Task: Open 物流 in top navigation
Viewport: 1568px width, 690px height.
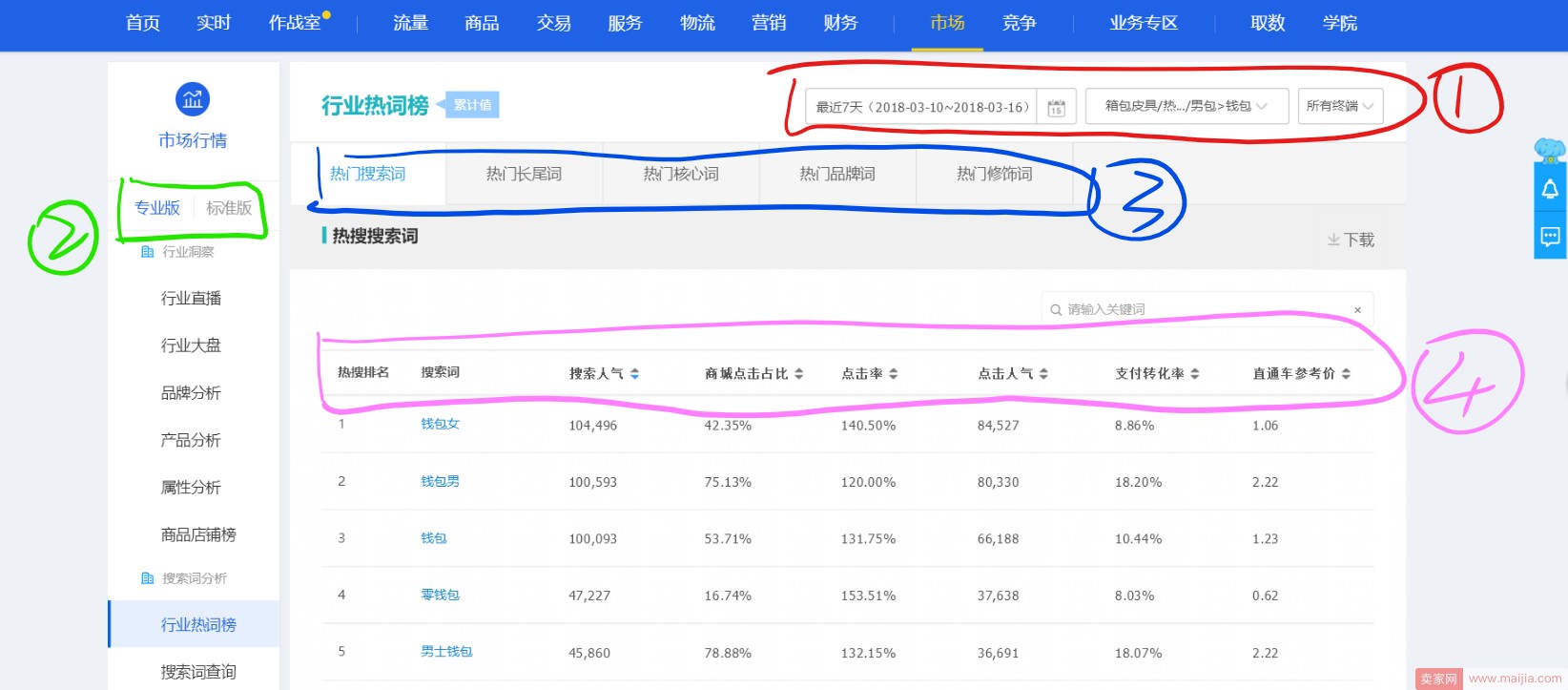Action: [697, 23]
